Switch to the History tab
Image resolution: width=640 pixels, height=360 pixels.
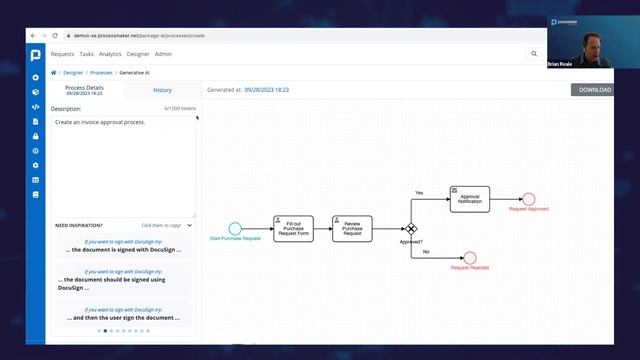coord(162,90)
